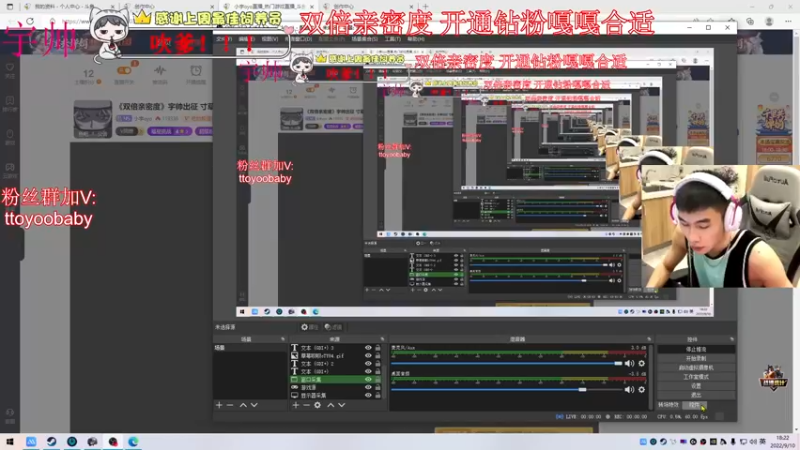Open the taskbar clock showing 18:22
This screenshot has width=800, height=450.
[783, 442]
